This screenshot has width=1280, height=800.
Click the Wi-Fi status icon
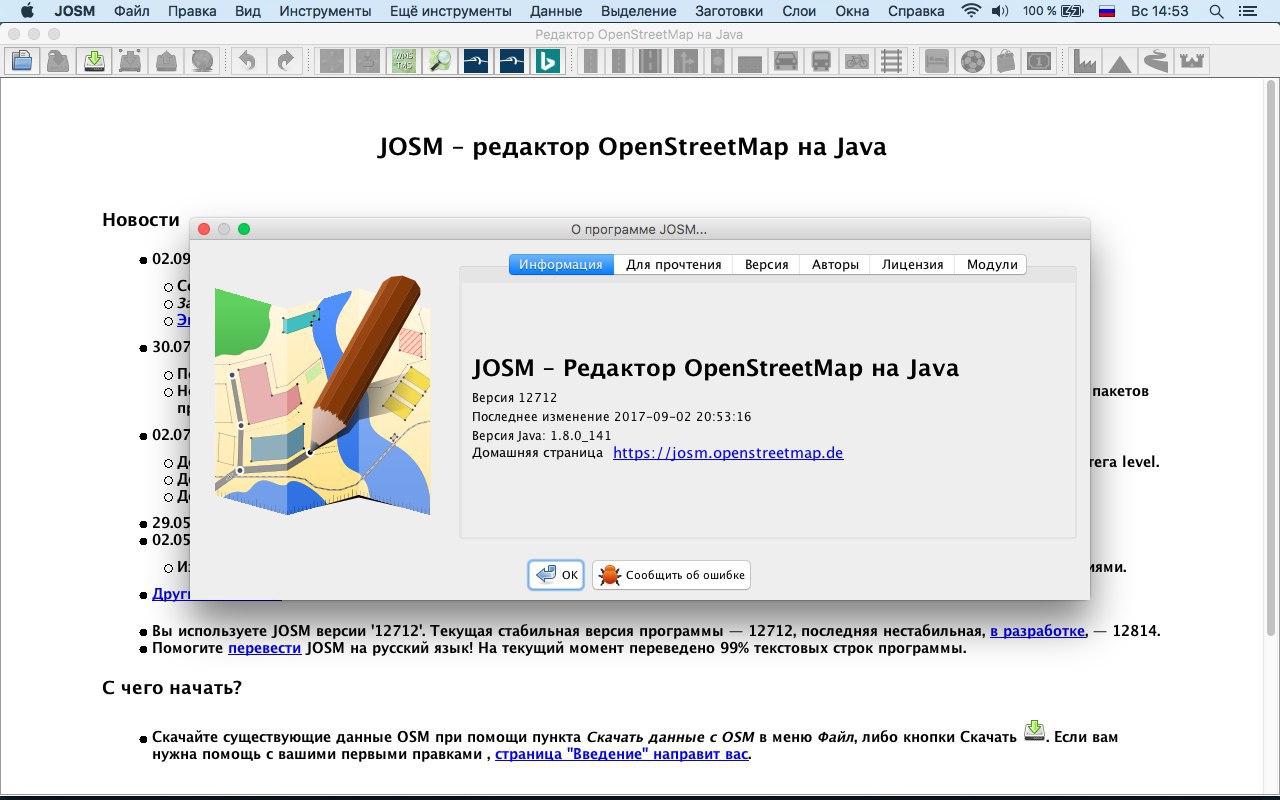point(971,12)
